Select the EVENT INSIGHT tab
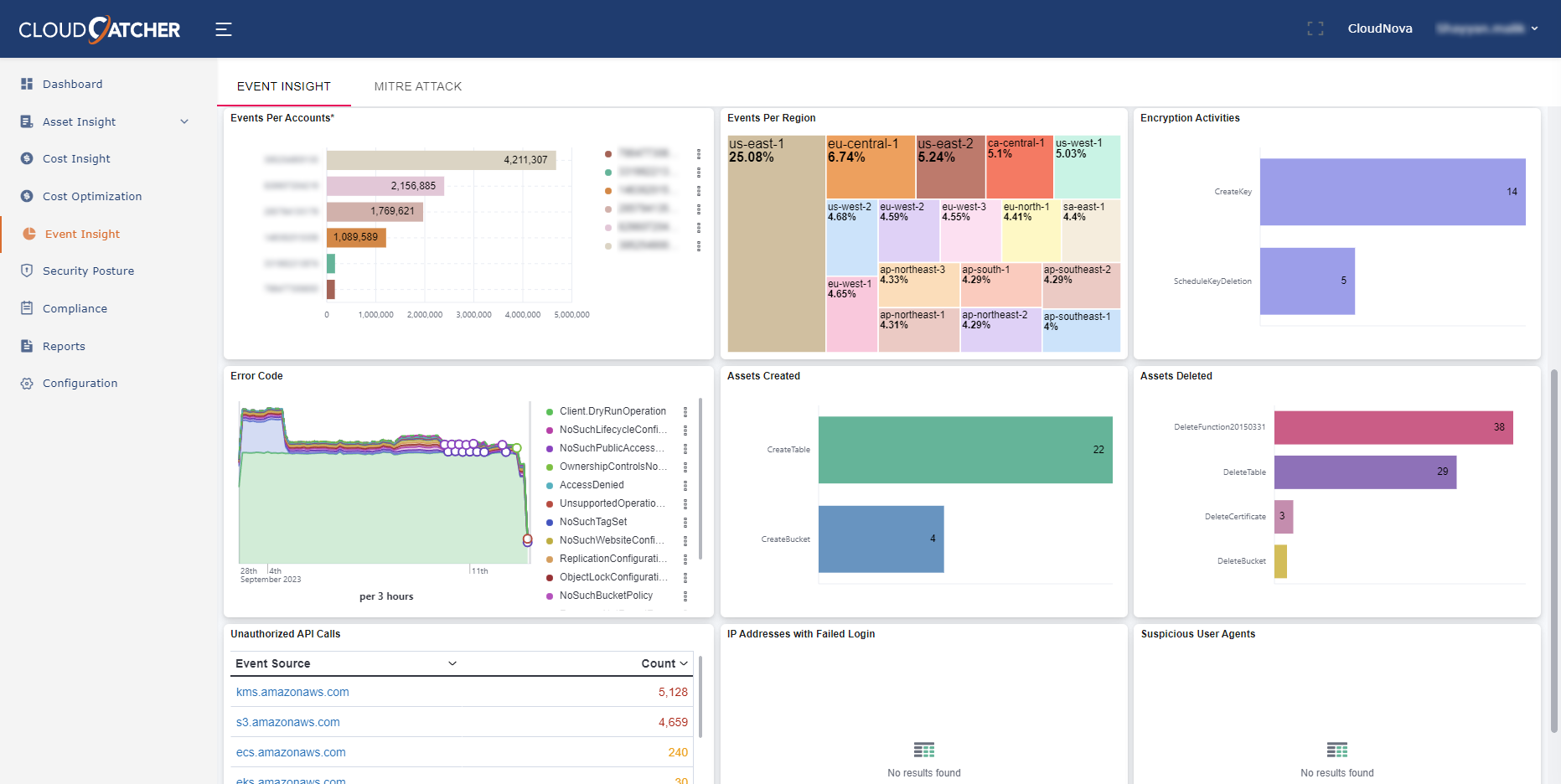This screenshot has height=784, width=1561. click(283, 86)
